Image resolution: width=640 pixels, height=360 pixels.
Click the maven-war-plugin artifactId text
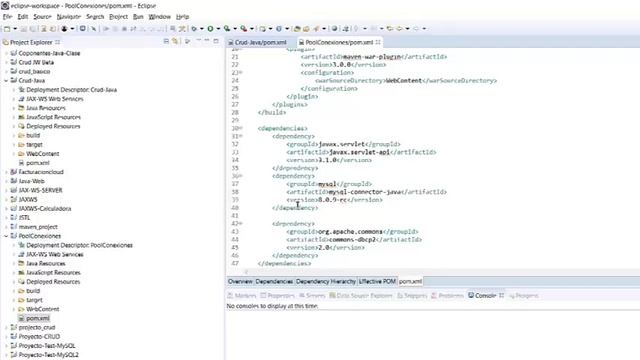[x=372, y=57]
